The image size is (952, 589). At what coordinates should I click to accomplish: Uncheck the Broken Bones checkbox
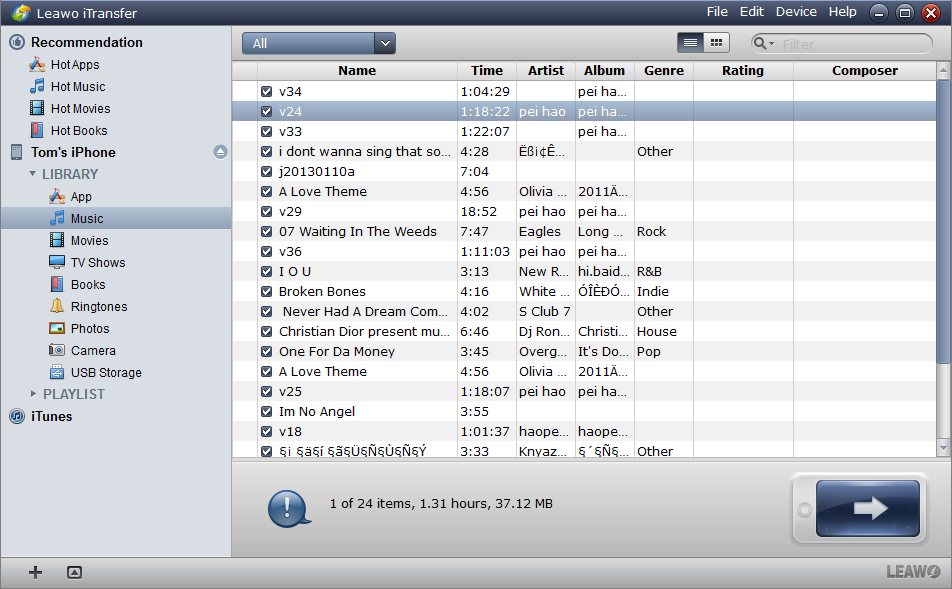(267, 291)
